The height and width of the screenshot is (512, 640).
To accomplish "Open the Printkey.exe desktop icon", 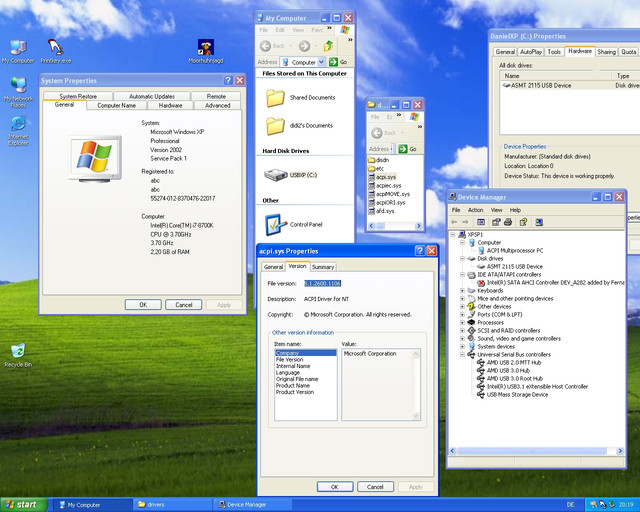I will click(56, 51).
